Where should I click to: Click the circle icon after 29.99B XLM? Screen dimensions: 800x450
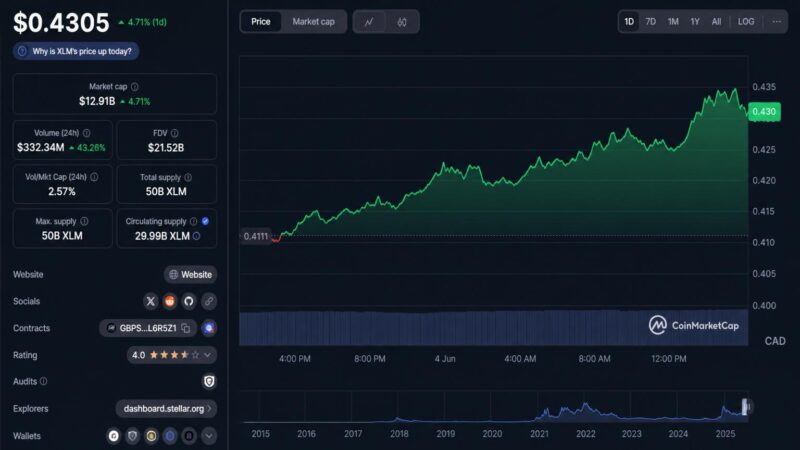(x=196, y=236)
